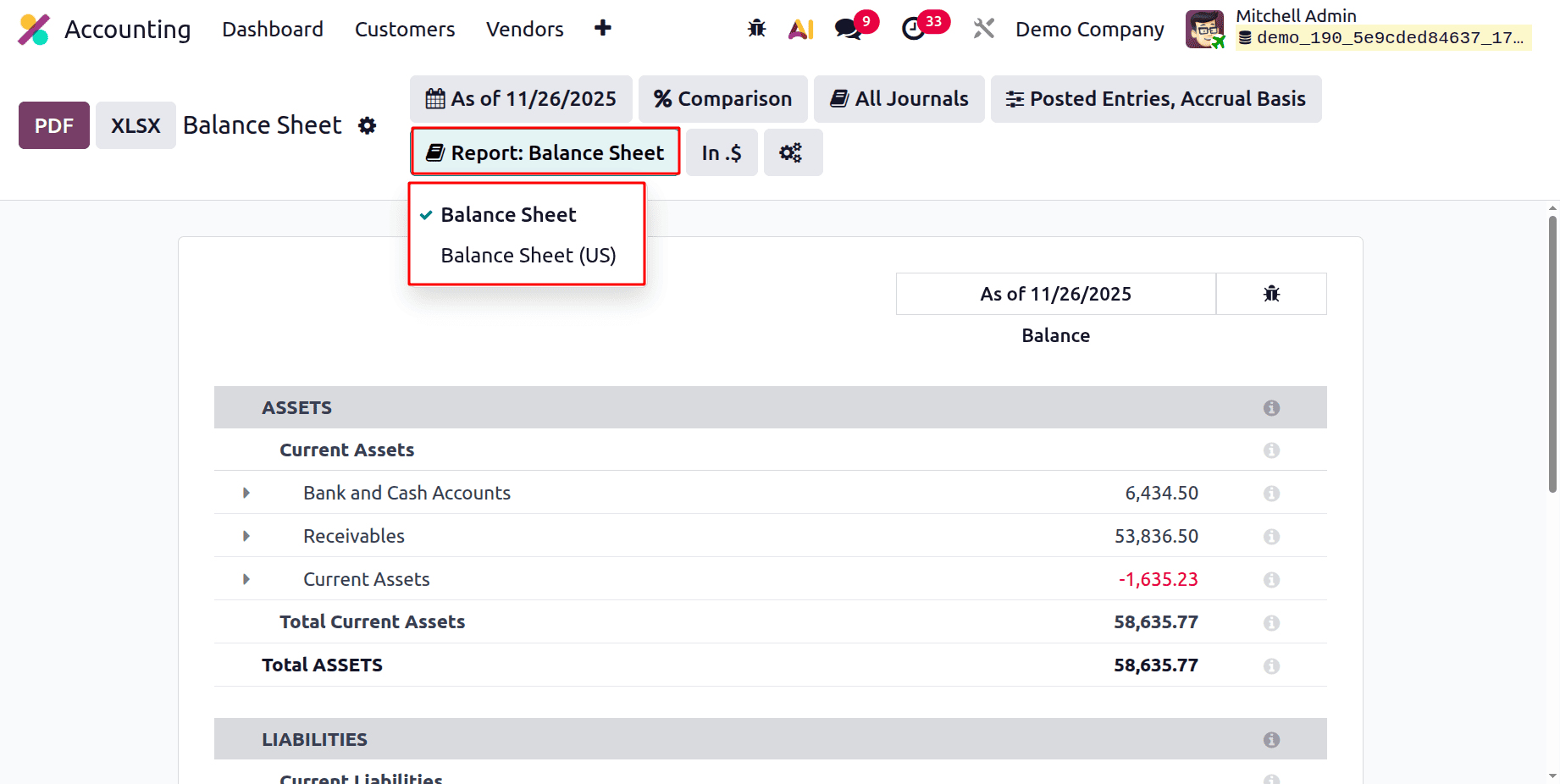Open the Customers menu
Image resolution: width=1560 pixels, height=784 pixels.
pos(405,30)
